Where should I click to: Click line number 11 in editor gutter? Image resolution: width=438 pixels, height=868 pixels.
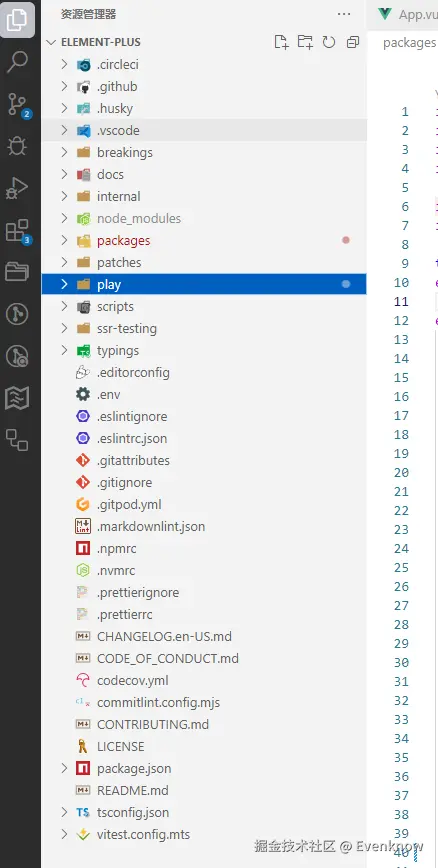[401, 302]
